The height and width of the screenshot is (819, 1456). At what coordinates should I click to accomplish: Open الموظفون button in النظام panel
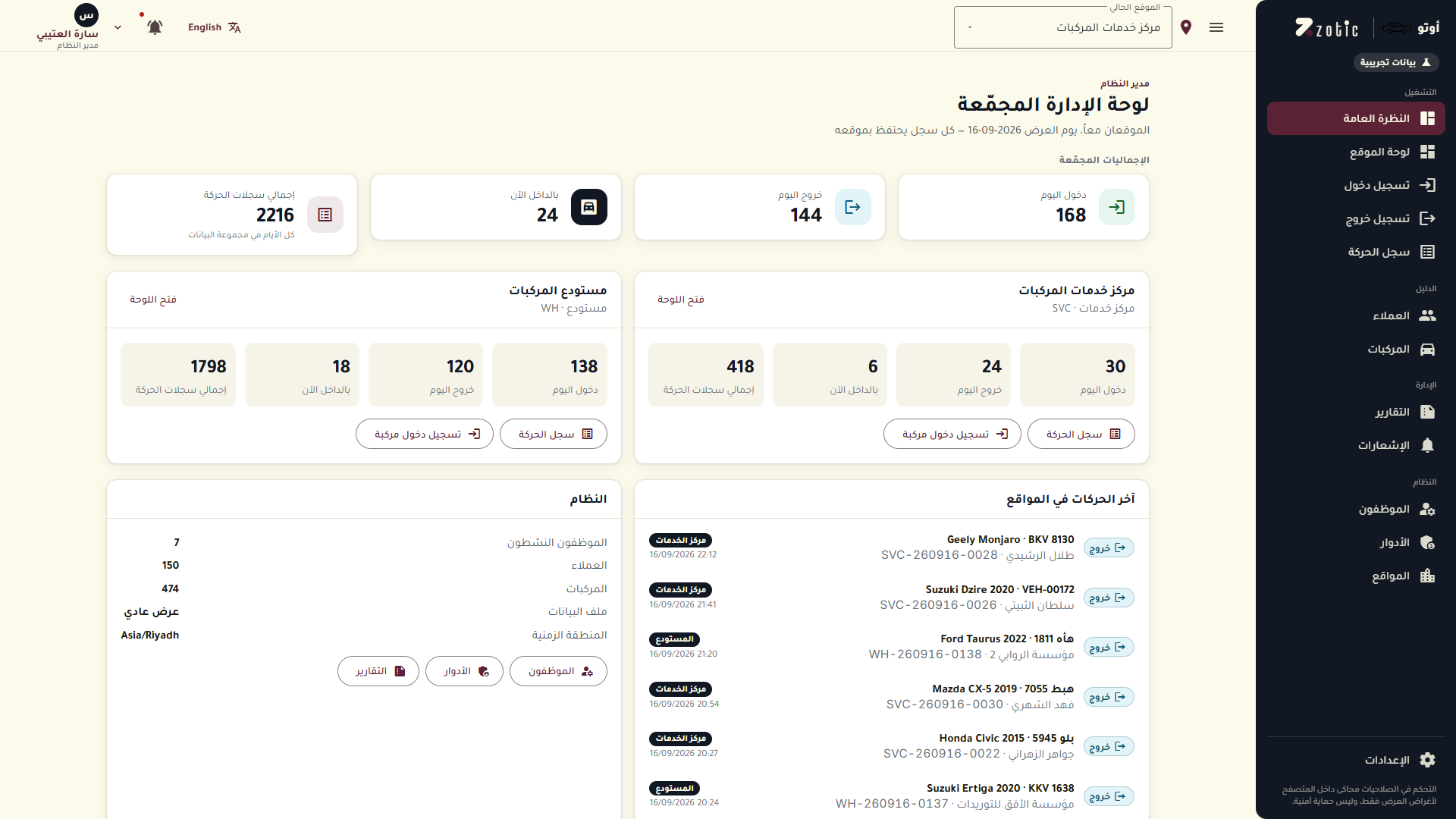pyautogui.click(x=558, y=671)
